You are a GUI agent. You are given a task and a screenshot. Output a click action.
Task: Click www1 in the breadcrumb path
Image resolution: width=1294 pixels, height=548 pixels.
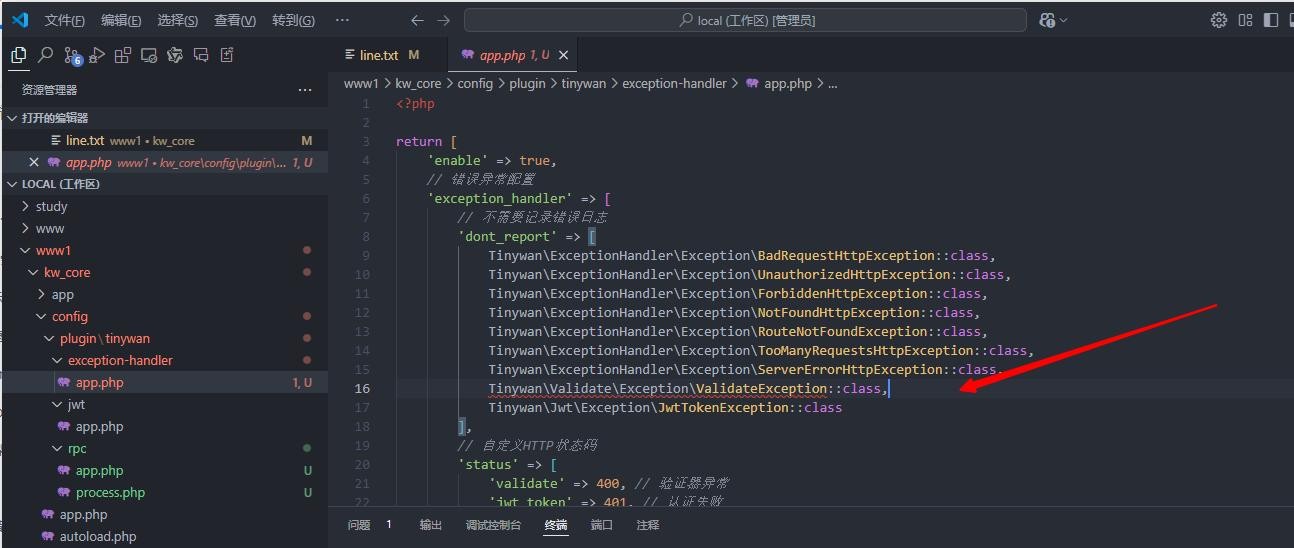coord(361,84)
